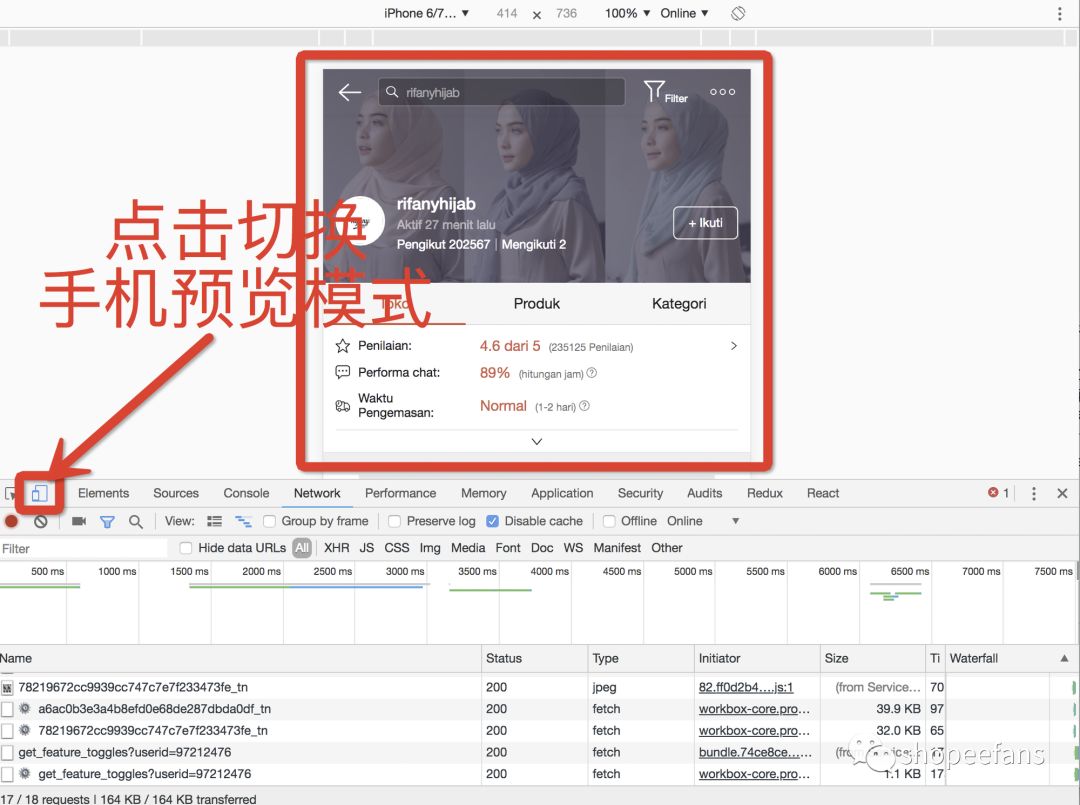Open the network request filter funnel icon
Image resolution: width=1080 pixels, height=805 pixels.
tap(108, 521)
